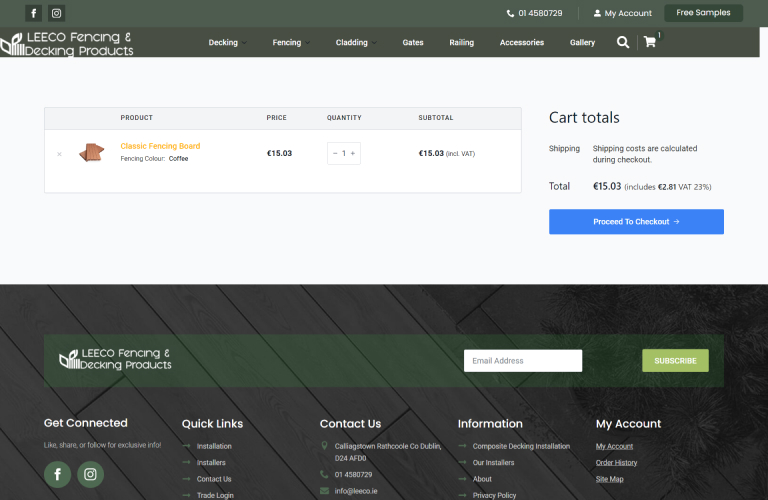Viewport: 768px width, 500px height.
Task: Open About information link
Action: (x=482, y=479)
